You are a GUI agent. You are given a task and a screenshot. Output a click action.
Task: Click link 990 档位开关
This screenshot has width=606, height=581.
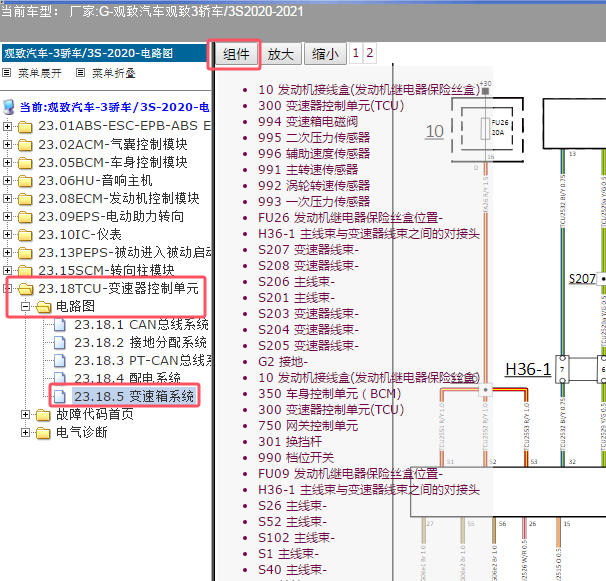tap(296, 458)
